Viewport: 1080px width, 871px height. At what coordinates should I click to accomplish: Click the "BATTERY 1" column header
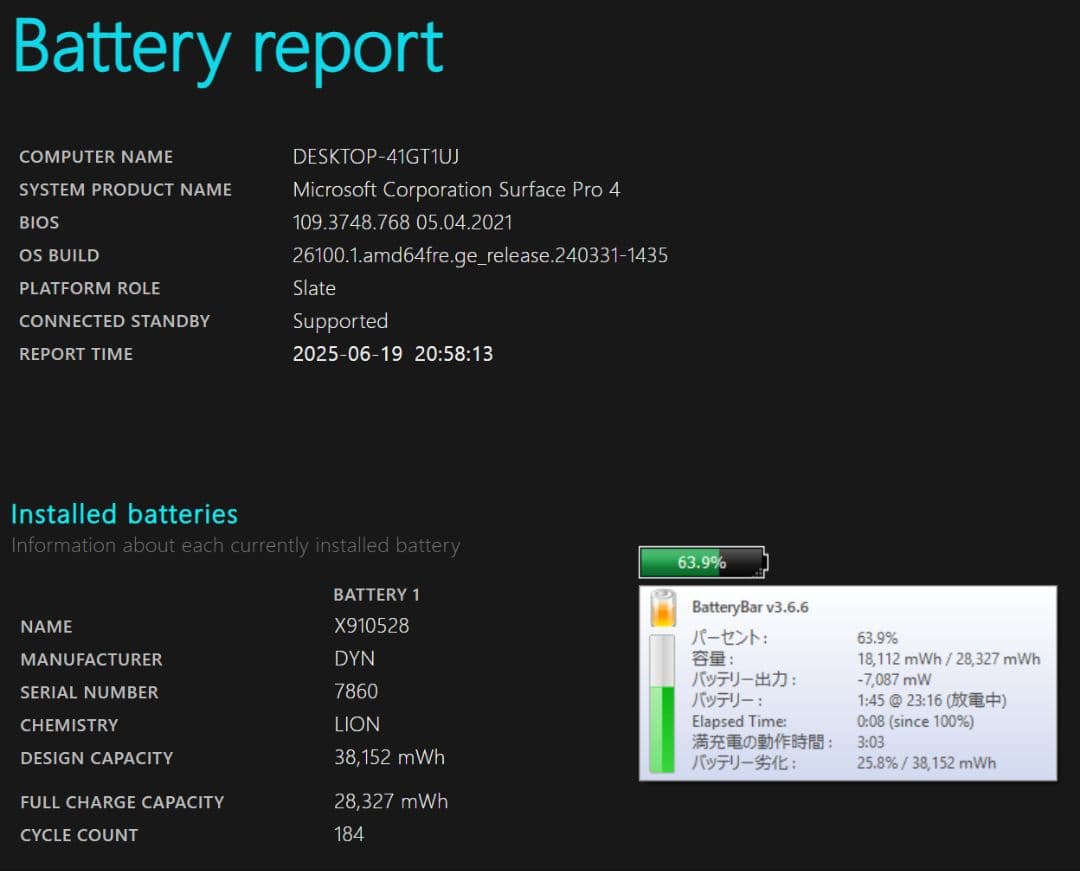[376, 594]
